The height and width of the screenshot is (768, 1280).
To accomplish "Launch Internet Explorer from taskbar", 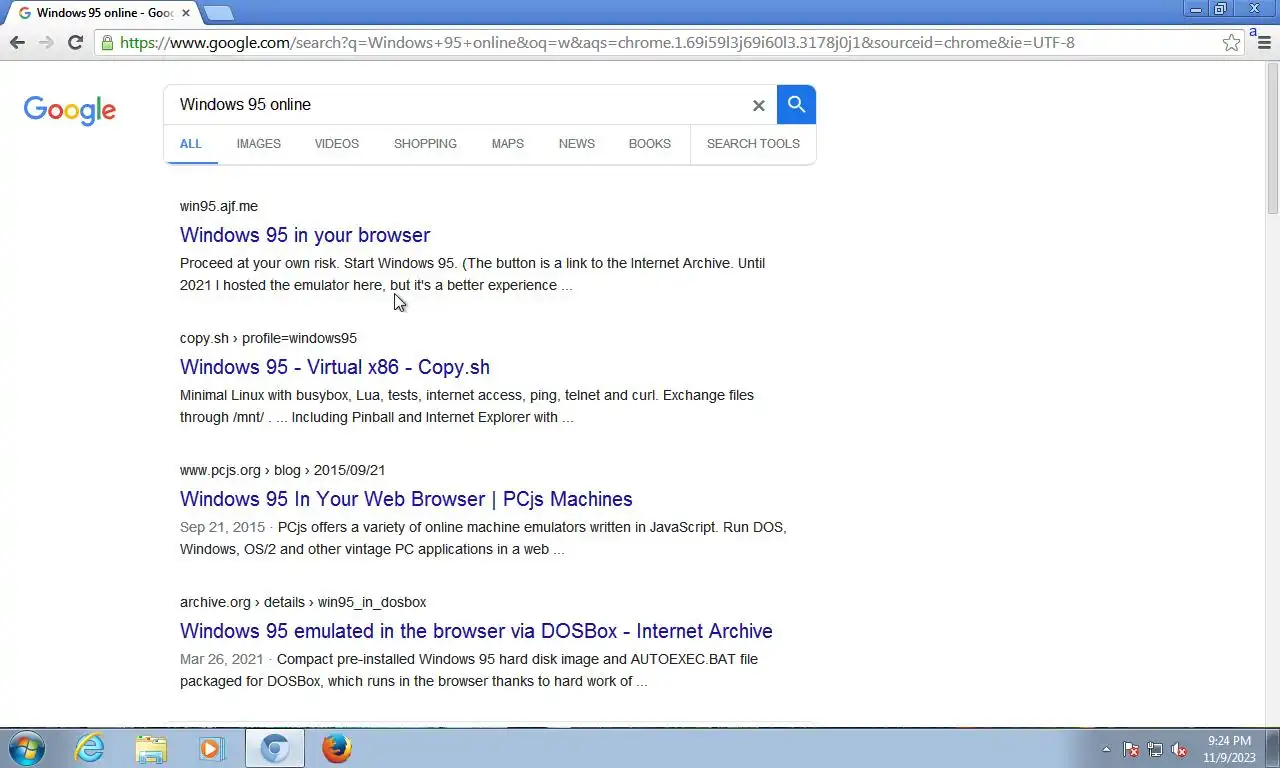I will 90,748.
